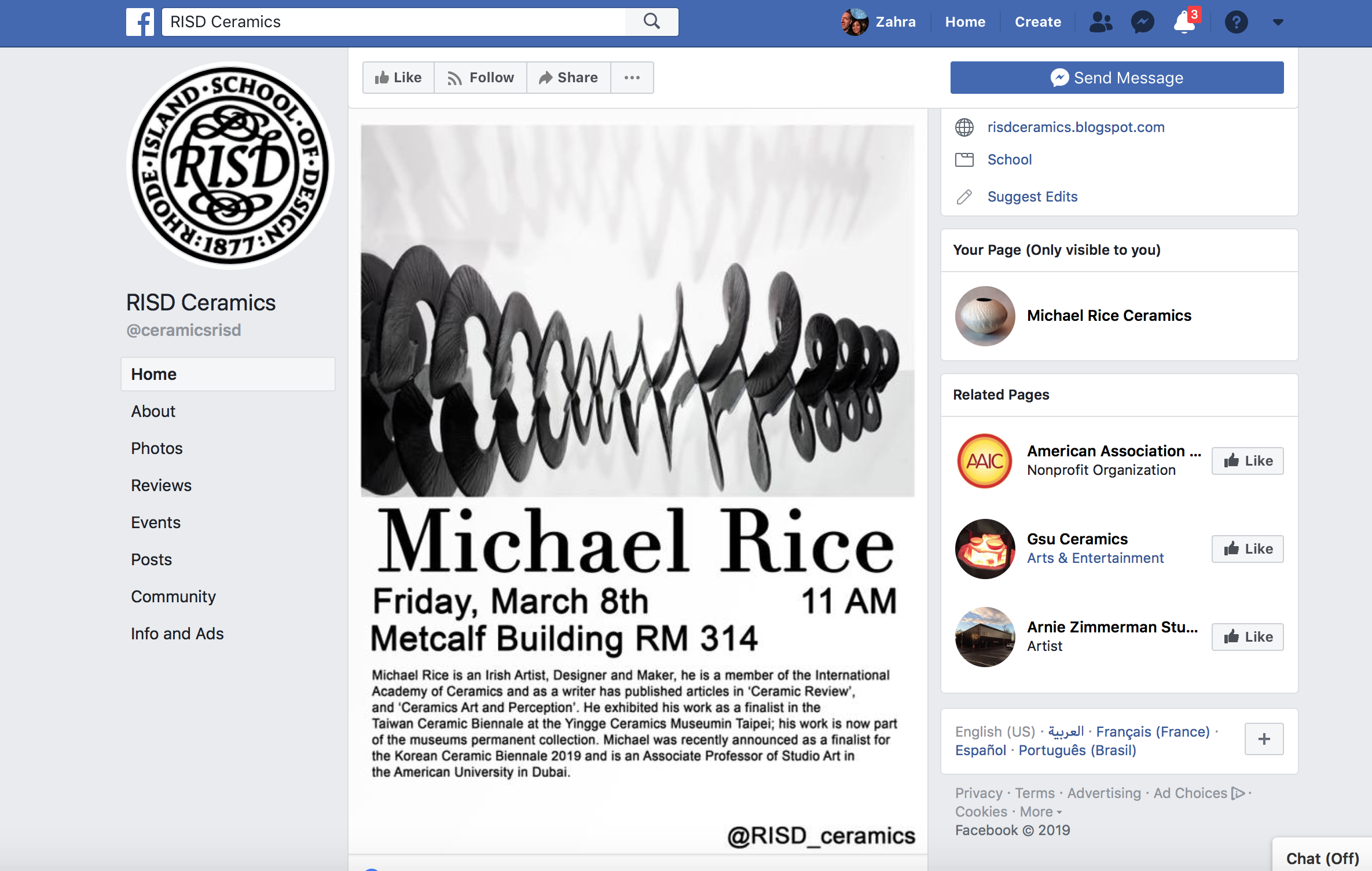Click the School category folder icon
Screen dimensions: 1372x871
(964, 160)
